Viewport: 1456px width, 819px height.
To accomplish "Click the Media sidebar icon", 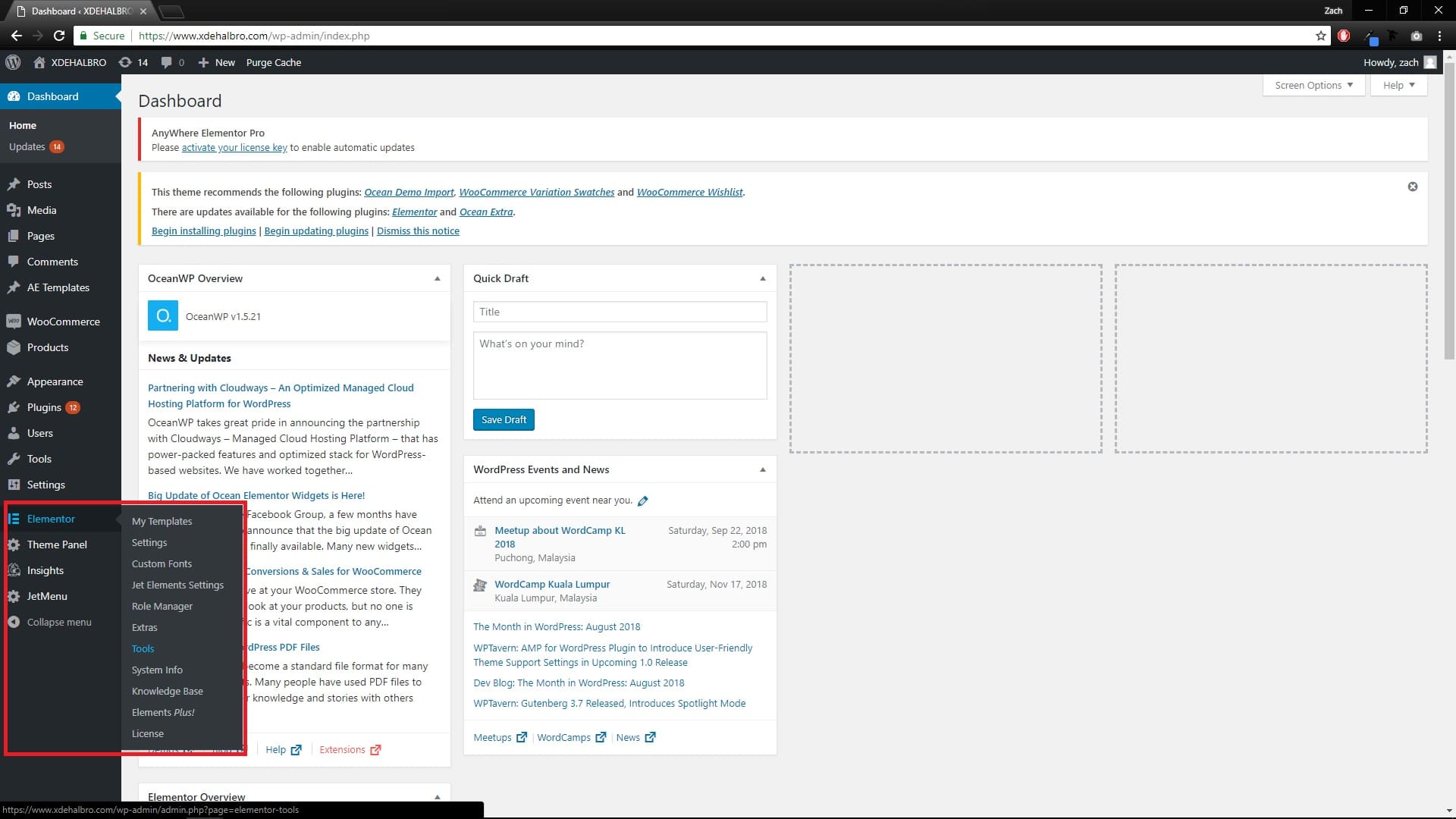I will click(x=14, y=210).
